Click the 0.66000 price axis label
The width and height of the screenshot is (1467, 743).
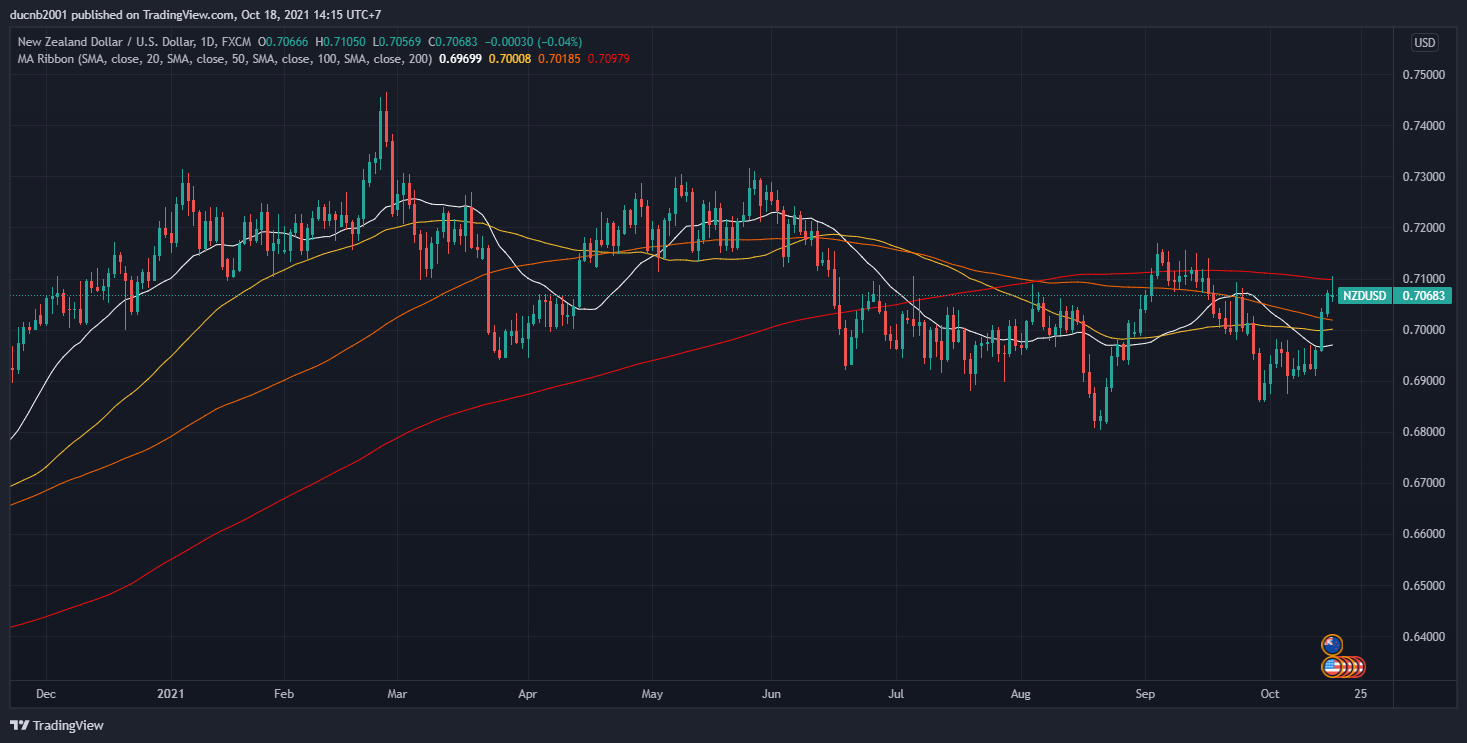1423,534
